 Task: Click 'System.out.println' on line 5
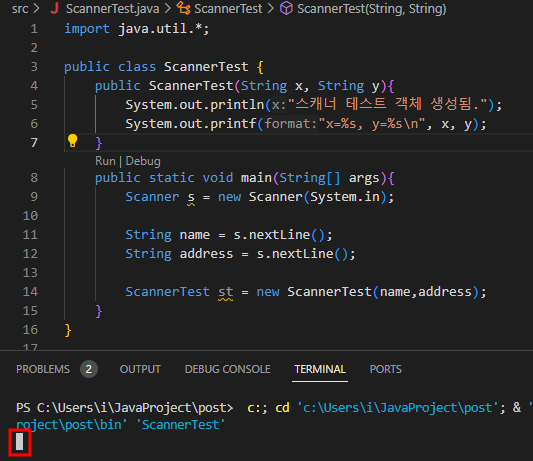click(195, 105)
